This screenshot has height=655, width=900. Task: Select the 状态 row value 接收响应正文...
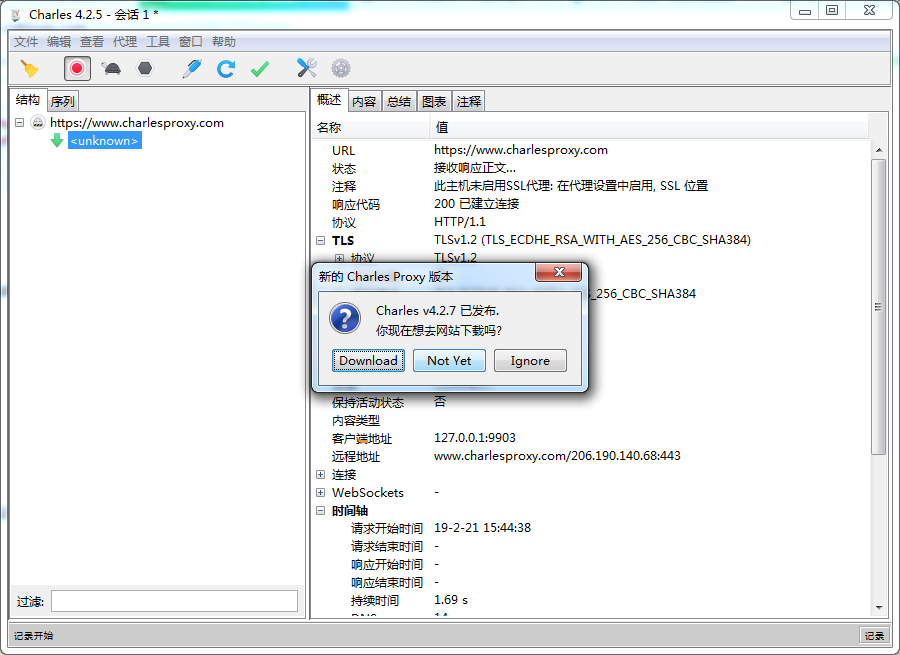(475, 168)
